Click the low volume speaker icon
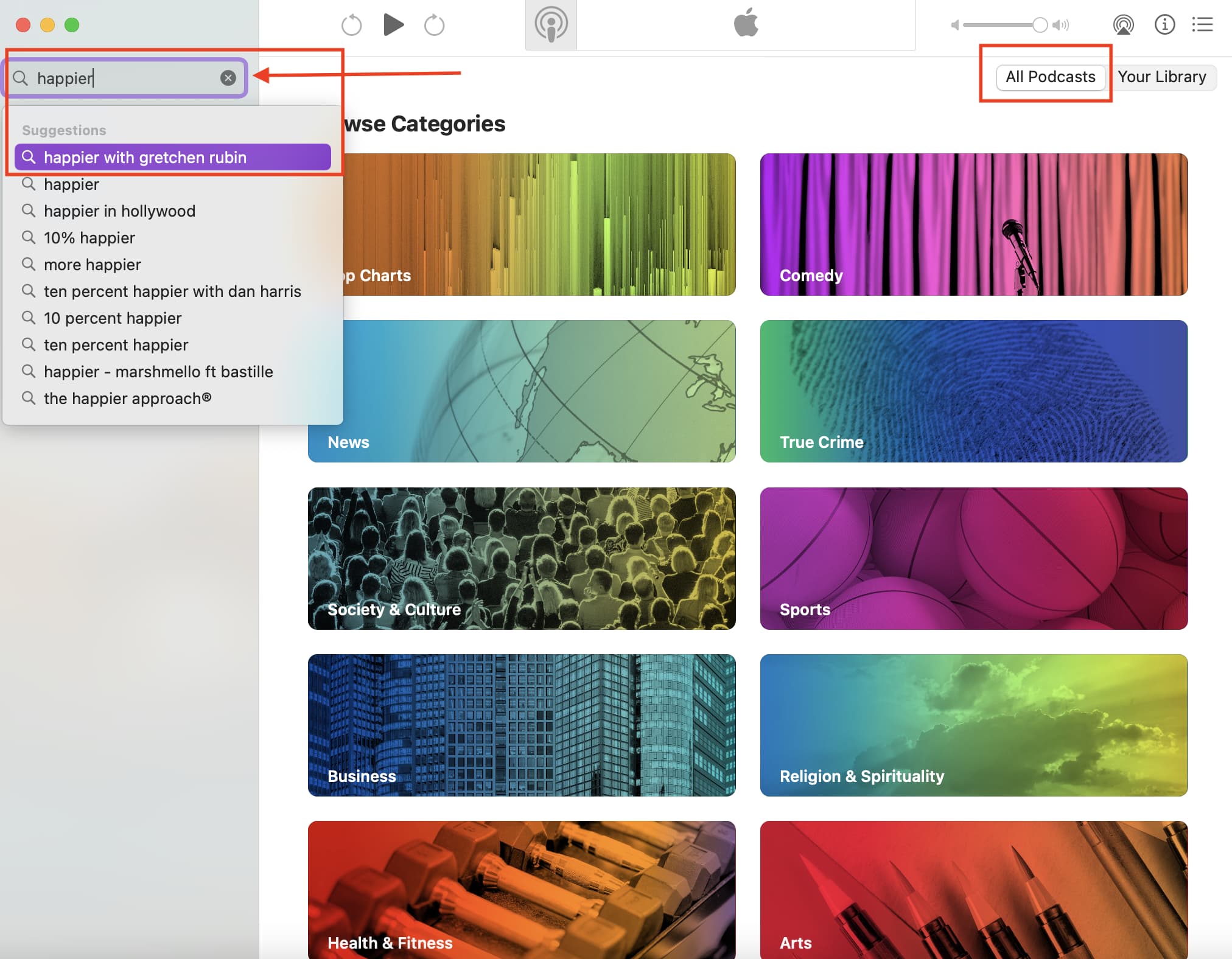 pos(955,25)
